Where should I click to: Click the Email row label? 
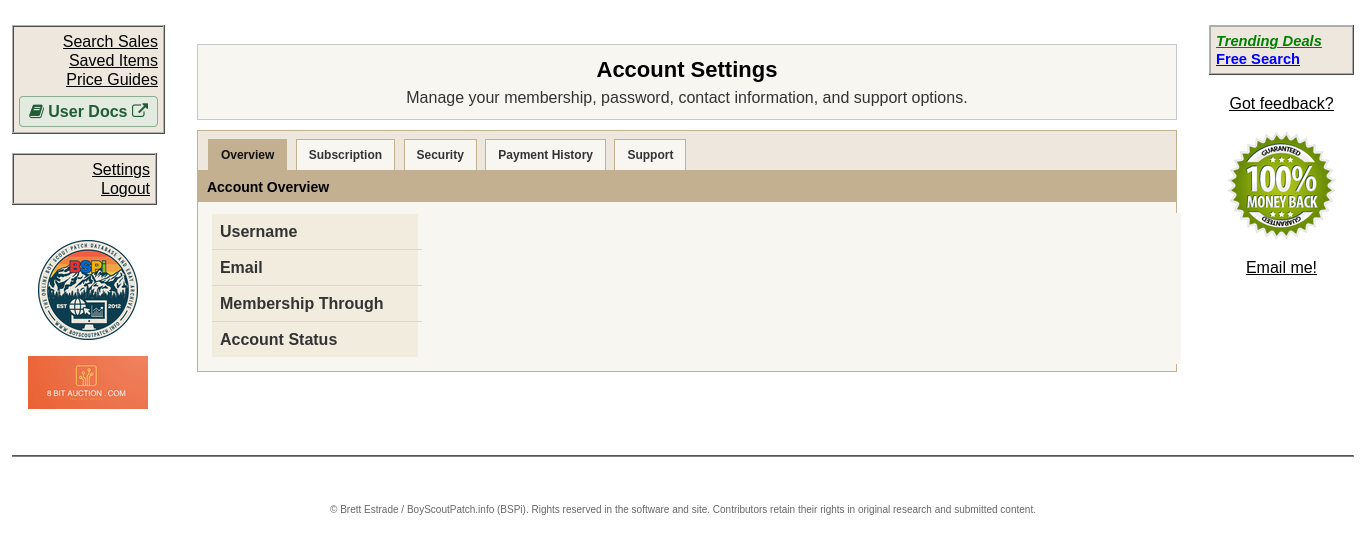pos(241,267)
